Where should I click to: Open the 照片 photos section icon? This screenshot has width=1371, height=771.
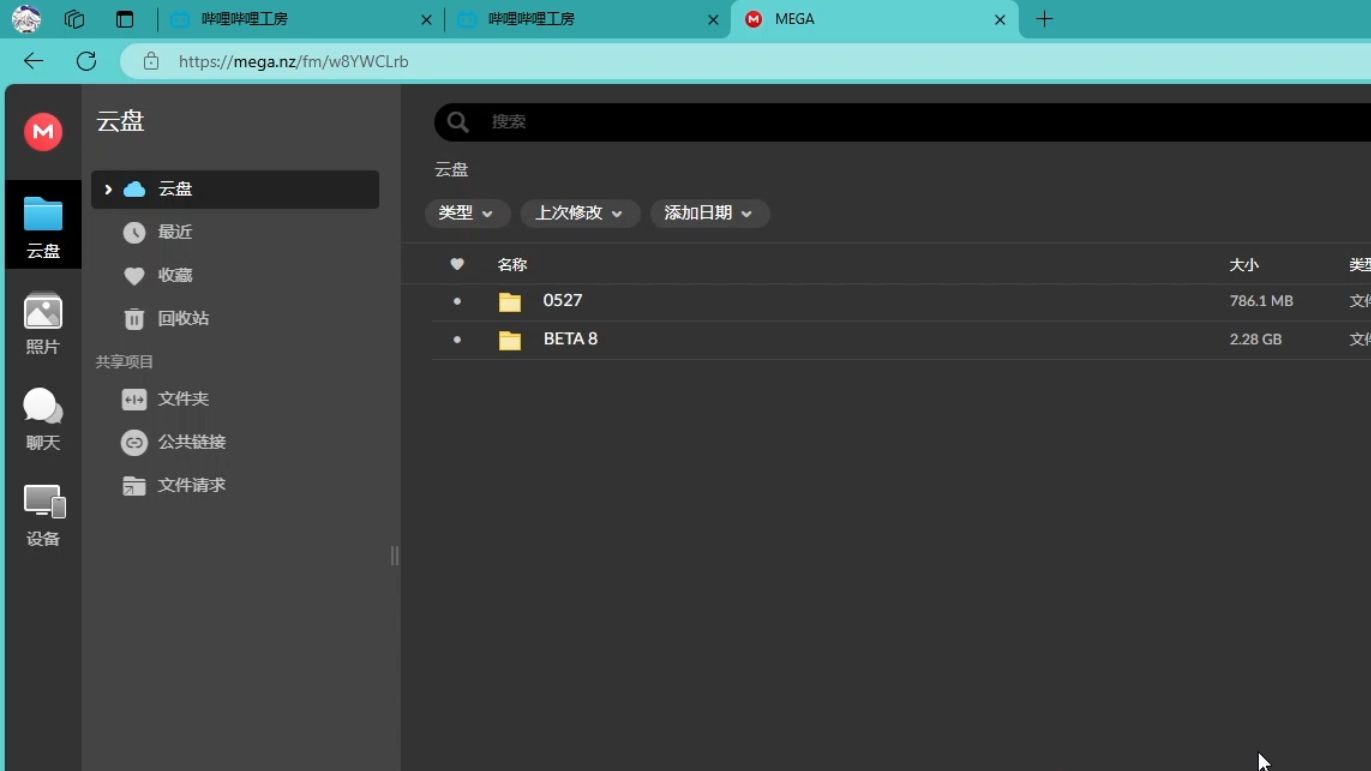coord(43,322)
